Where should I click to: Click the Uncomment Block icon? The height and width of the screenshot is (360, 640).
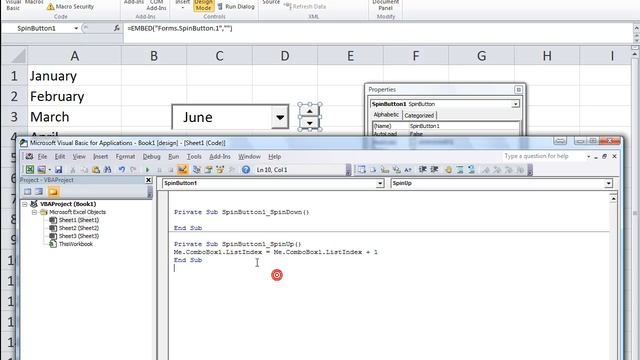tap(471, 169)
